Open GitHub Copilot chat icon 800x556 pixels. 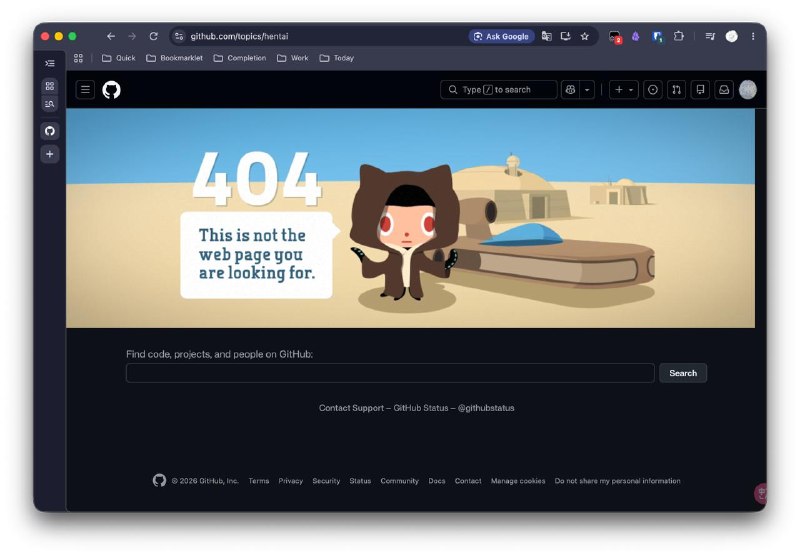coord(570,90)
